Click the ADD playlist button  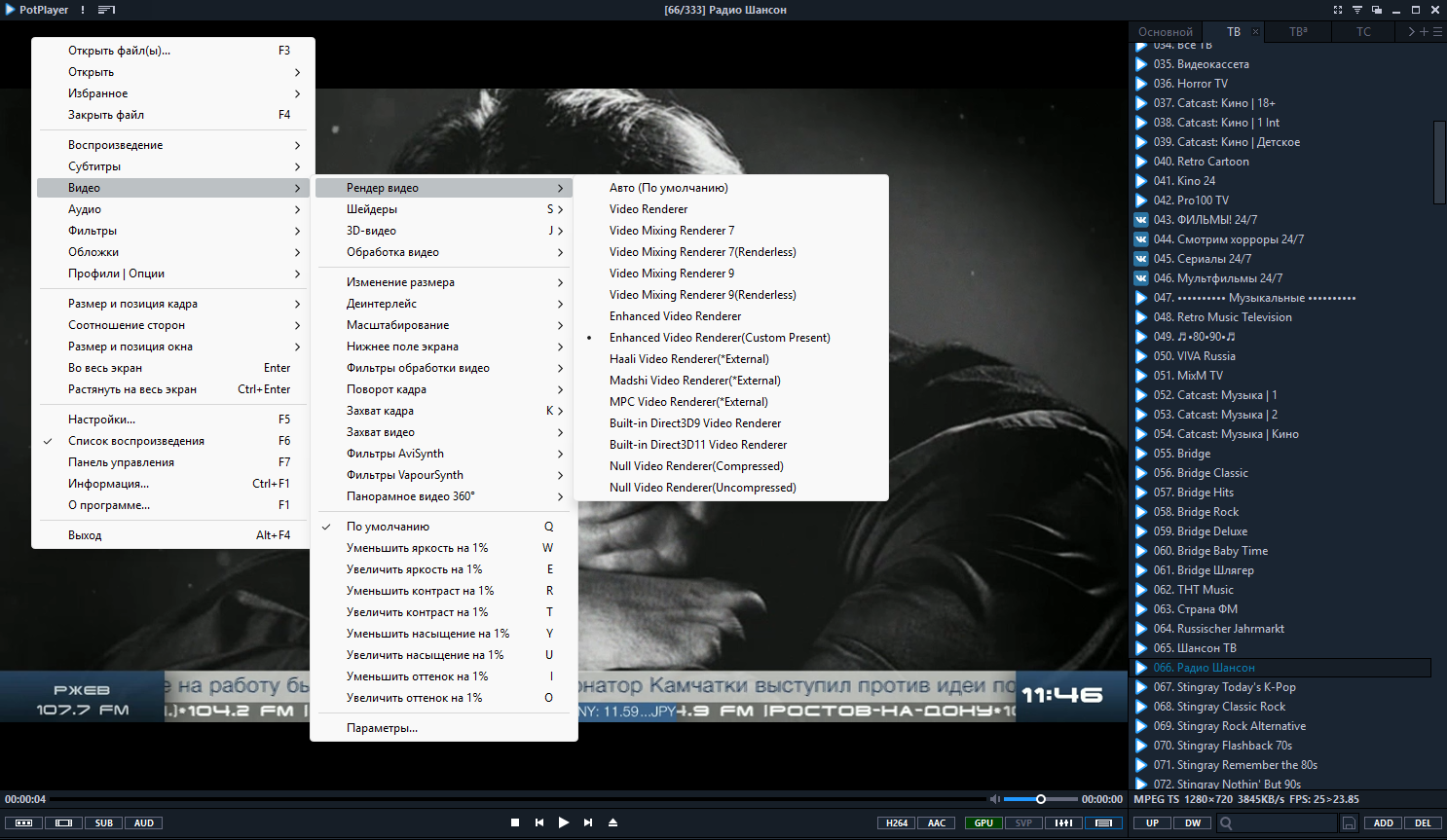click(x=1383, y=823)
